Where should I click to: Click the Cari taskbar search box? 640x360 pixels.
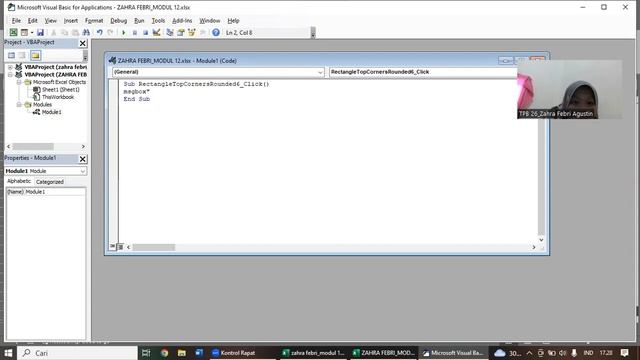pos(78,353)
